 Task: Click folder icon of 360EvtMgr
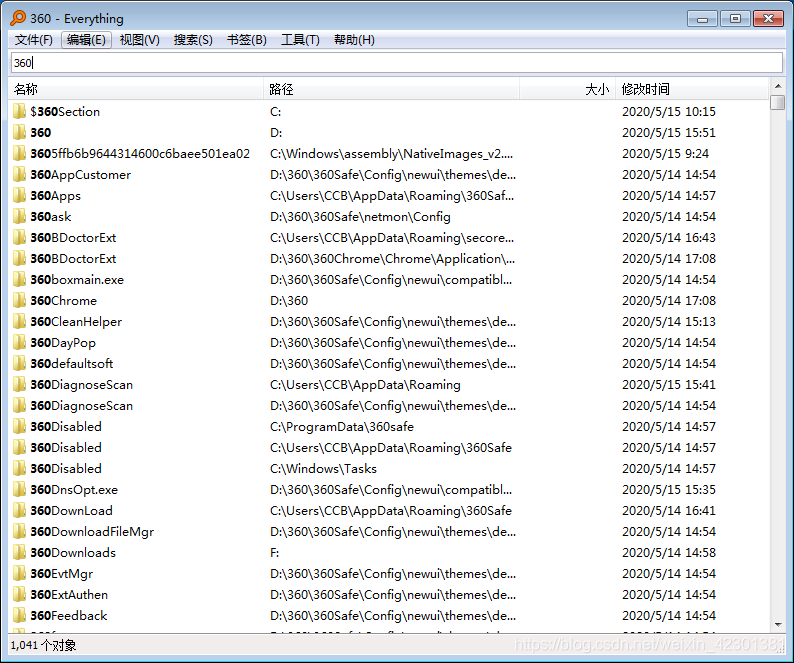[19, 574]
